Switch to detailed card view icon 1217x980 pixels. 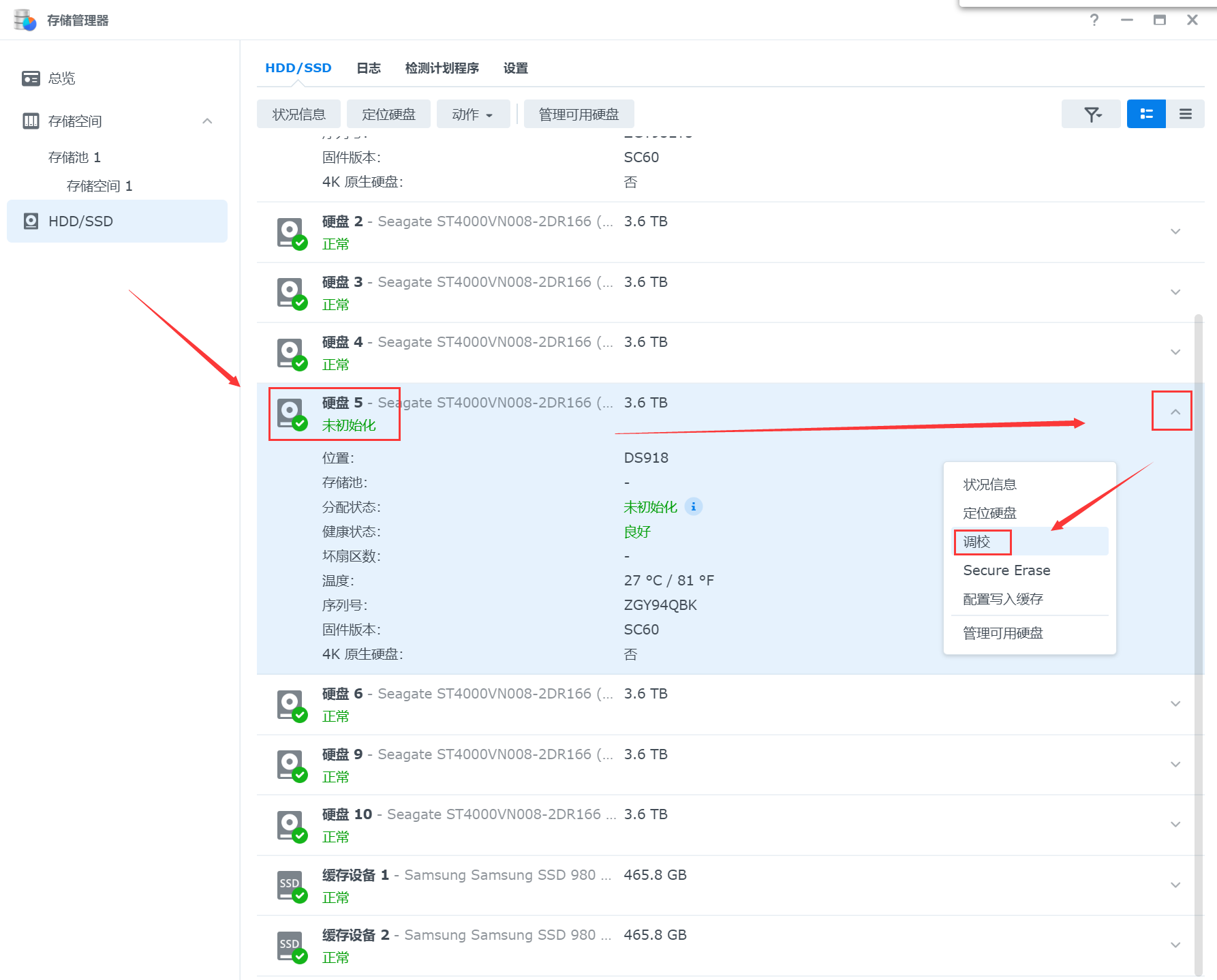coord(1146,114)
